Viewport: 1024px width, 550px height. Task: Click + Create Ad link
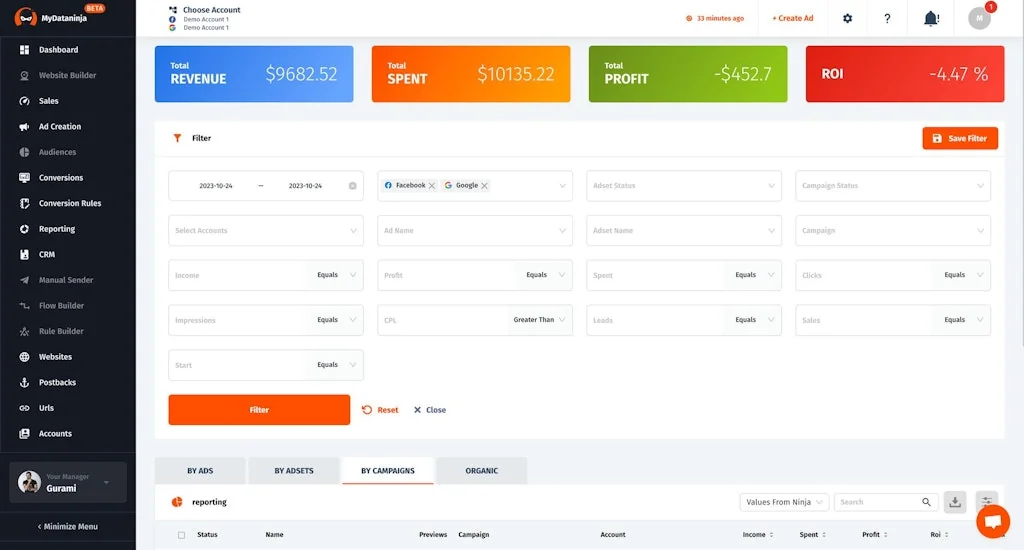tap(792, 18)
